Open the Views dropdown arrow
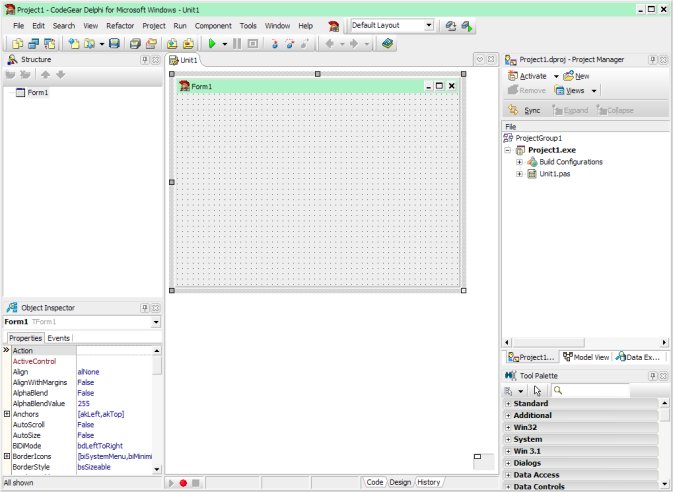The width and height of the screenshot is (673, 492). pyautogui.click(x=594, y=91)
